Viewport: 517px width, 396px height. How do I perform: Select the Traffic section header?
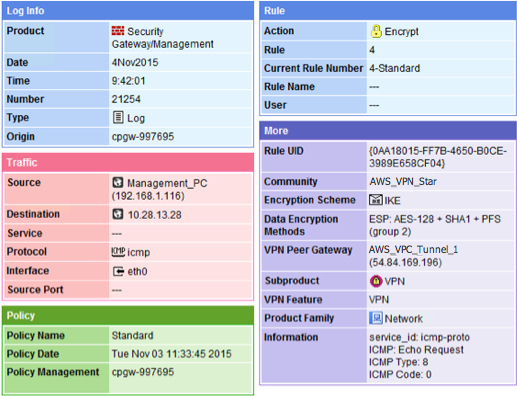tap(128, 162)
